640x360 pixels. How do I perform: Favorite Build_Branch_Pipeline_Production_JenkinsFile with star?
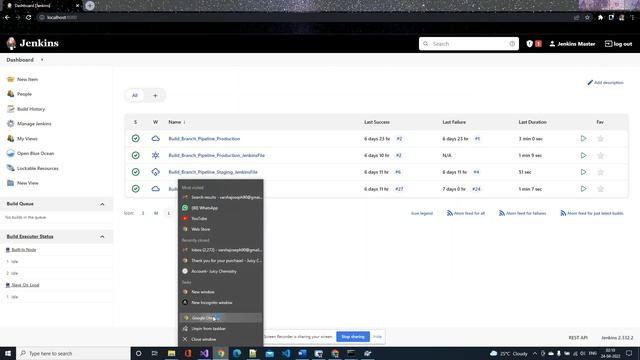click(600, 155)
